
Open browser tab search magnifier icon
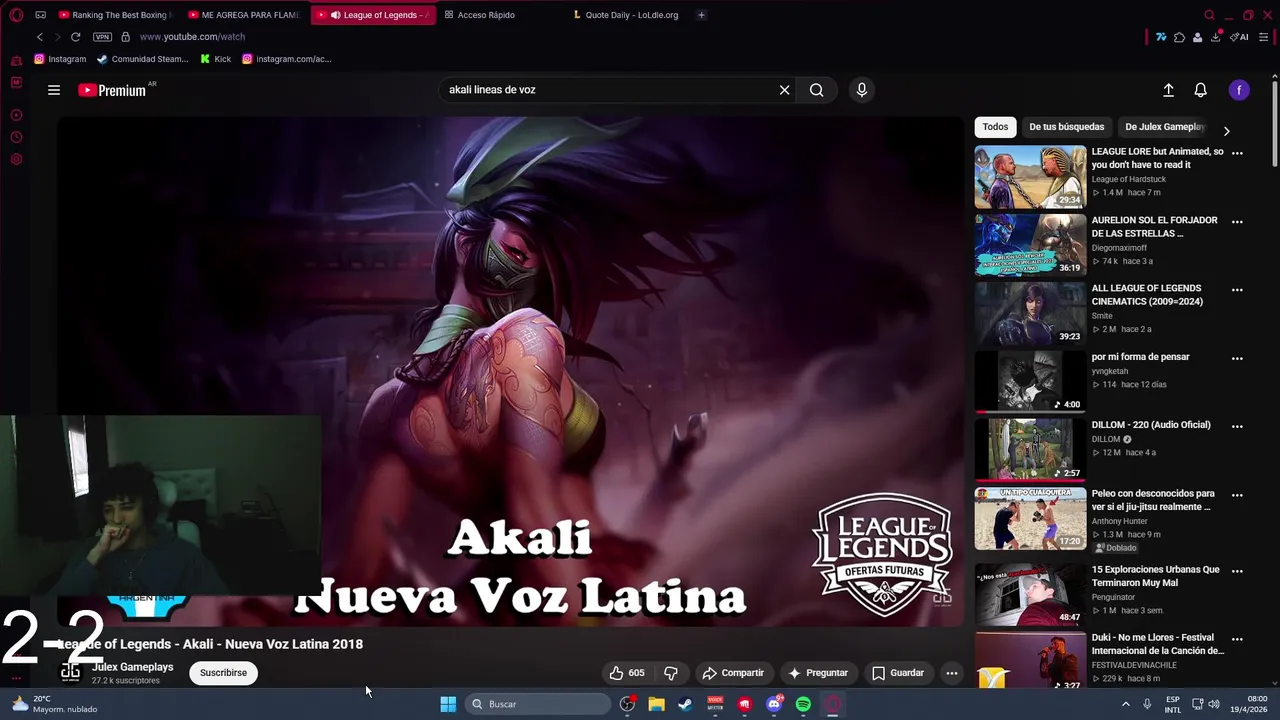(x=1209, y=15)
